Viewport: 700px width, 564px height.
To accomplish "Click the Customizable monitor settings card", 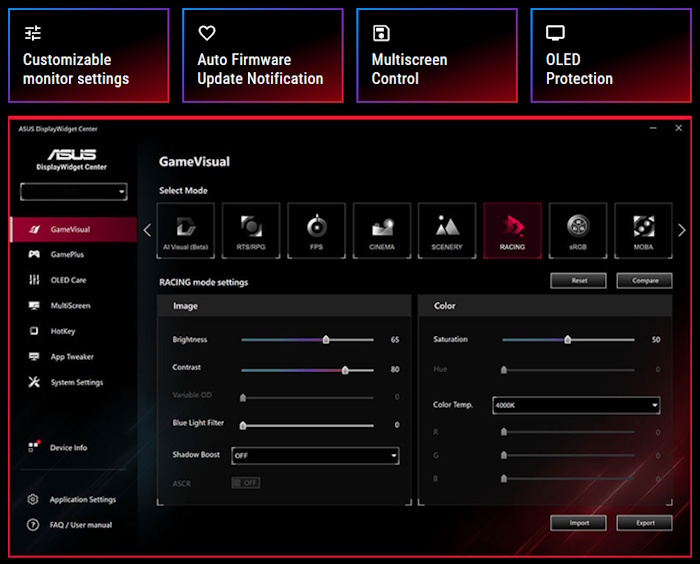I will [x=89, y=56].
